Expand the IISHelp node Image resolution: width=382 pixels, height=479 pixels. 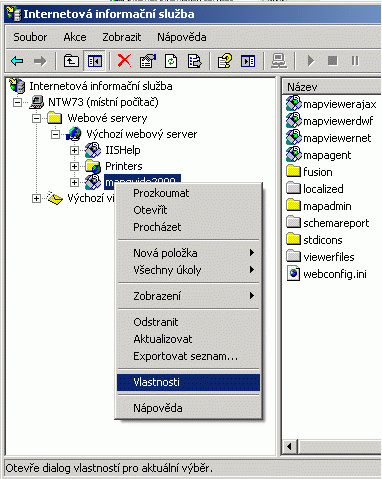(x=74, y=150)
